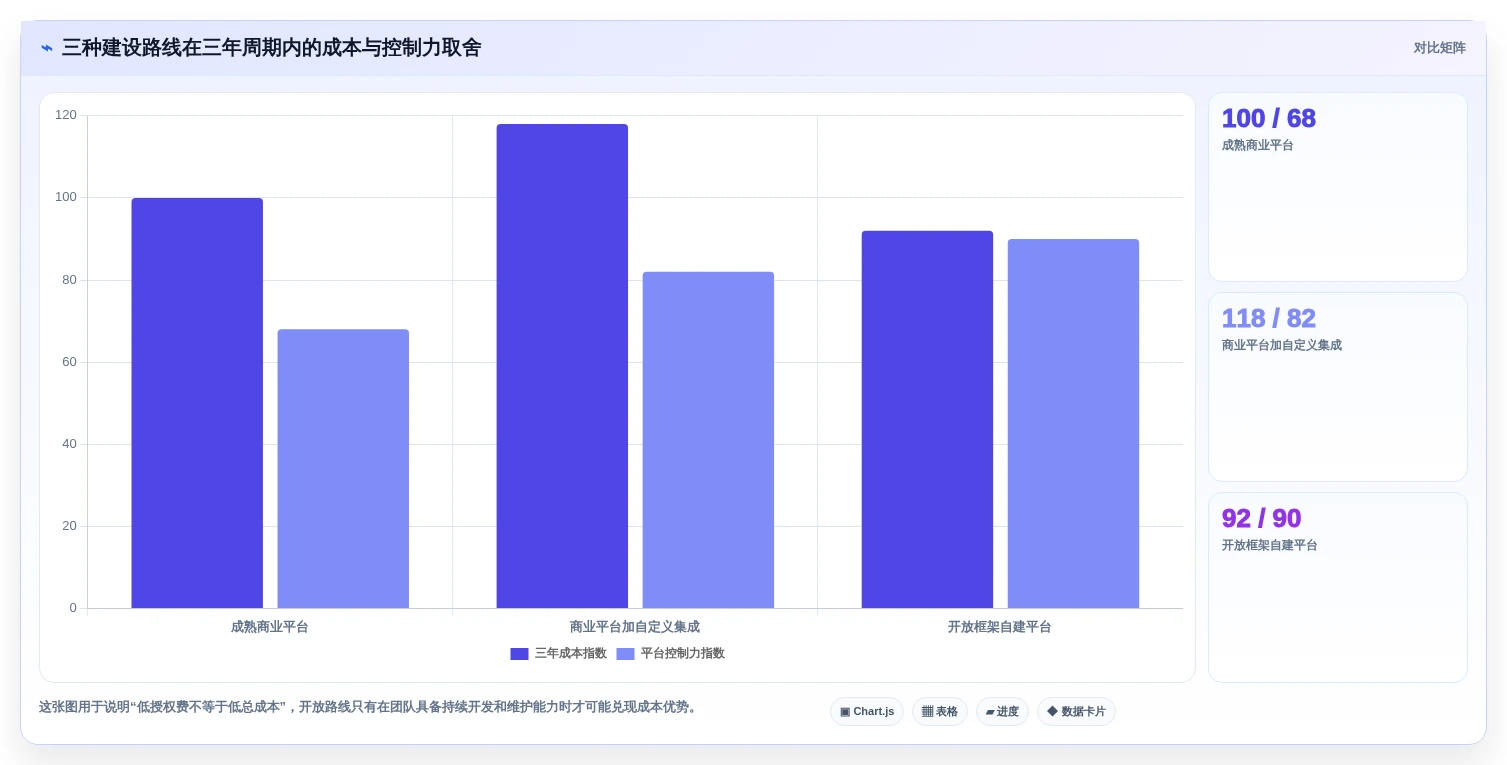Image resolution: width=1507 pixels, height=765 pixels.
Task: Click the 对比矩阵 label in the header
Action: pos(1439,48)
